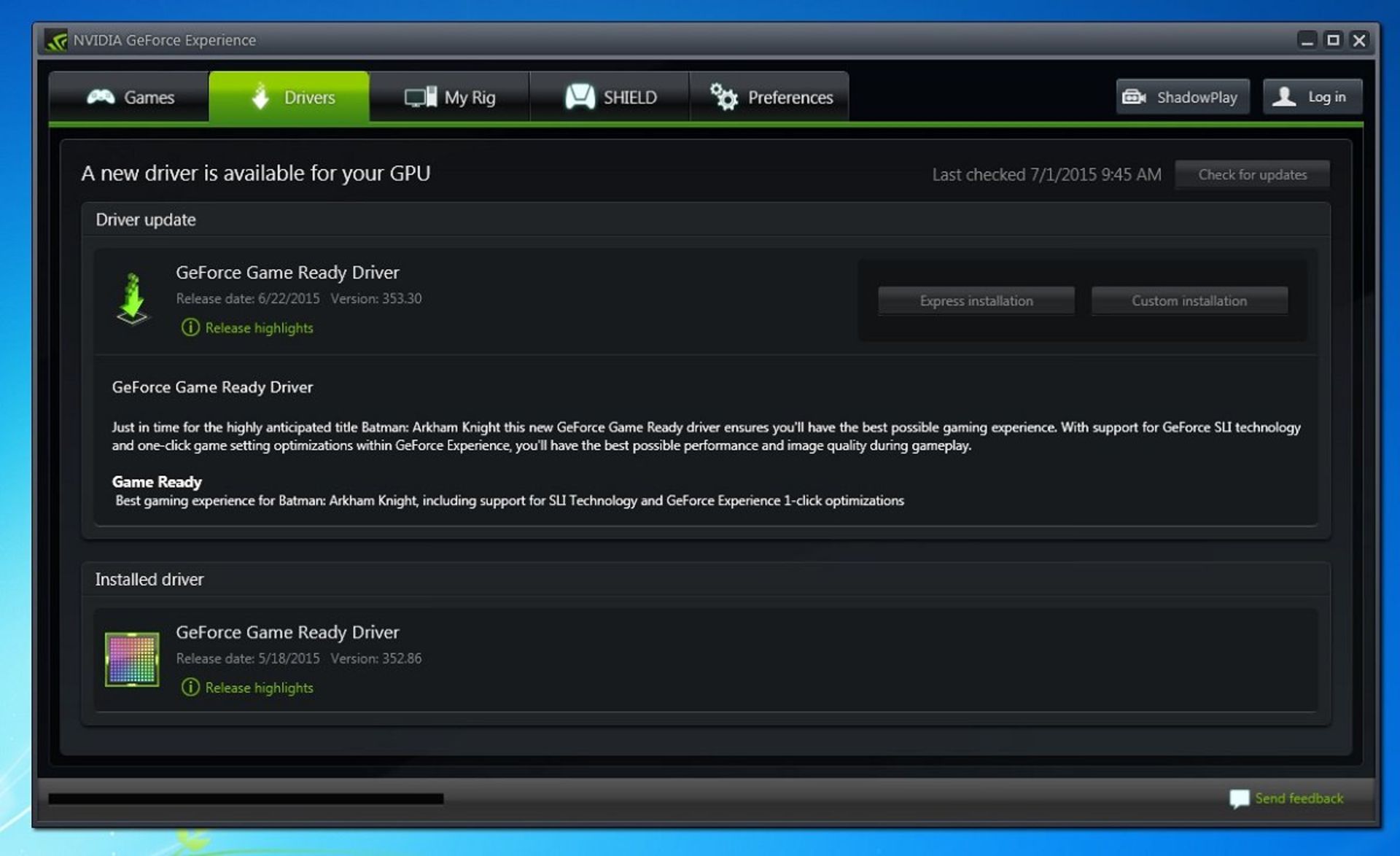Open the My Rig tab

click(449, 96)
